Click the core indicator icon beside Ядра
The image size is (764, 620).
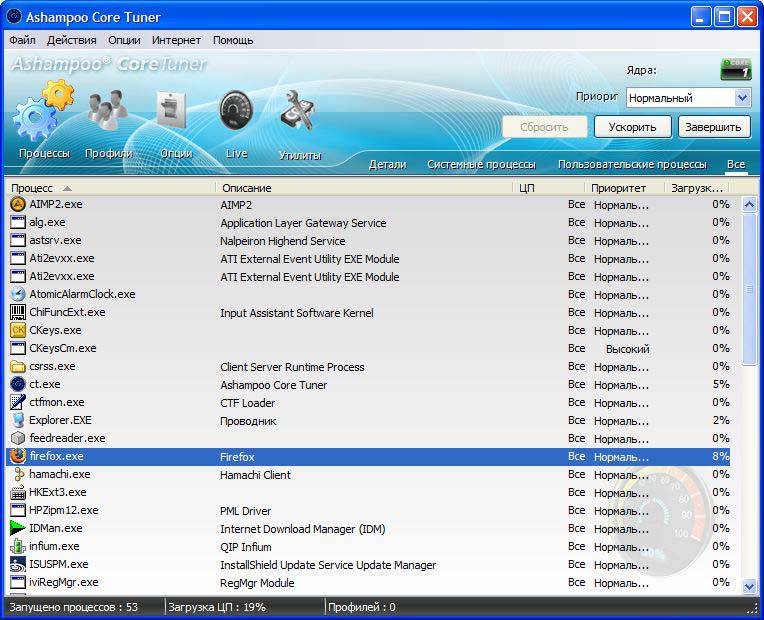[736, 69]
